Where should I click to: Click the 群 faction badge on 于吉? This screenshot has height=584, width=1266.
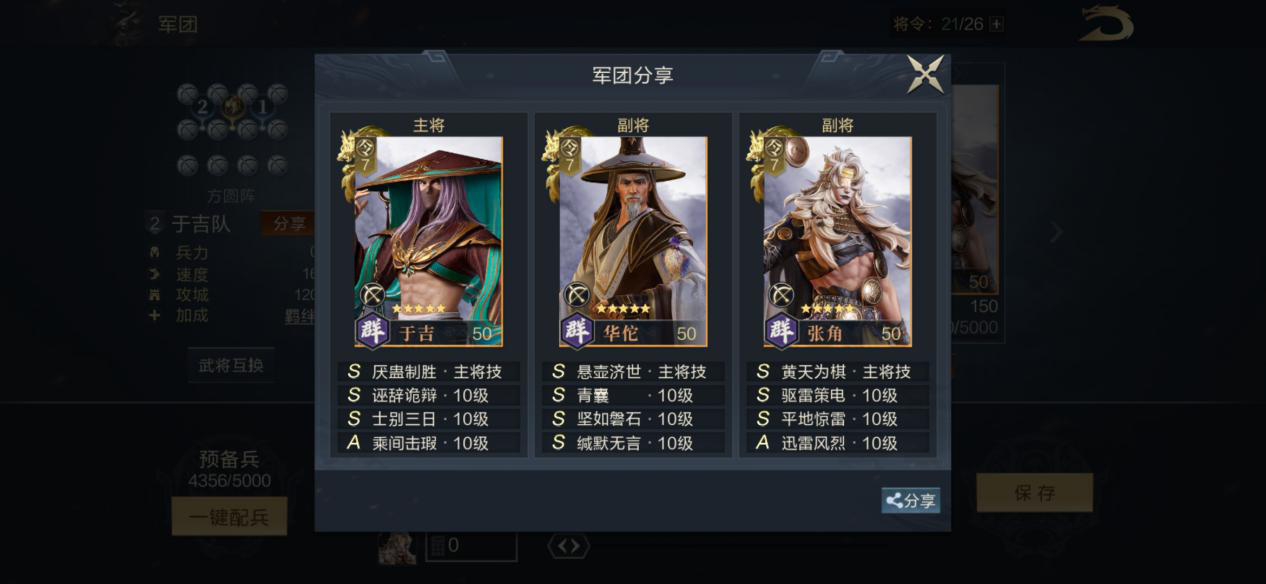[x=372, y=331]
